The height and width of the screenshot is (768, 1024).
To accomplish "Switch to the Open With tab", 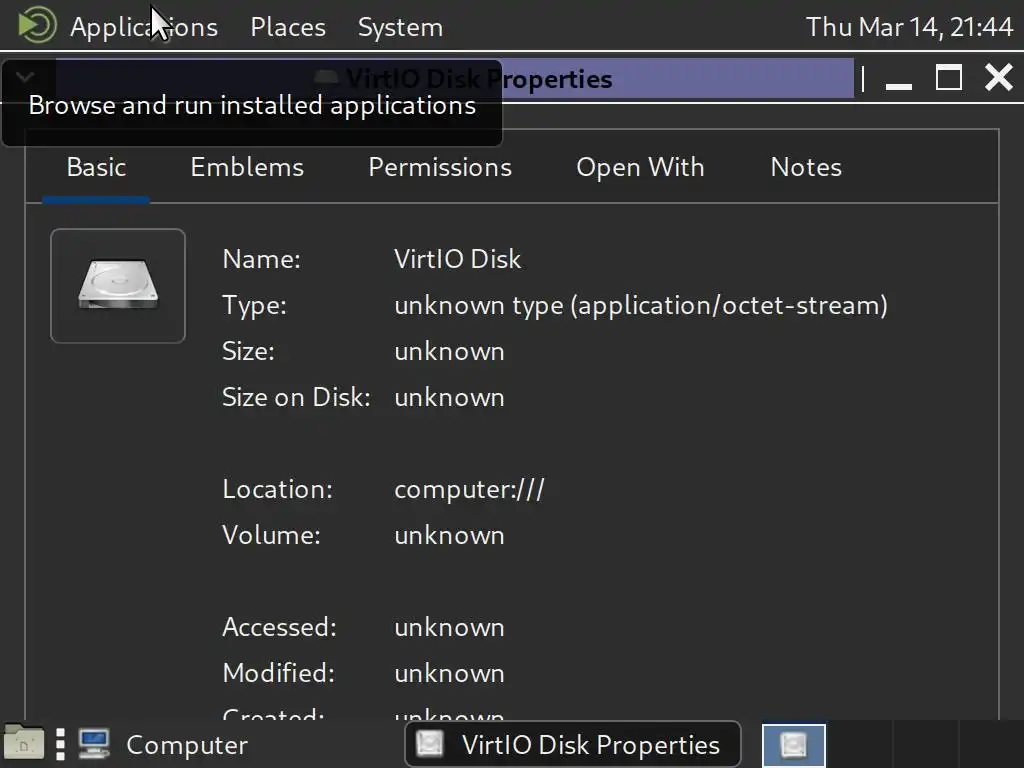I will tap(640, 167).
